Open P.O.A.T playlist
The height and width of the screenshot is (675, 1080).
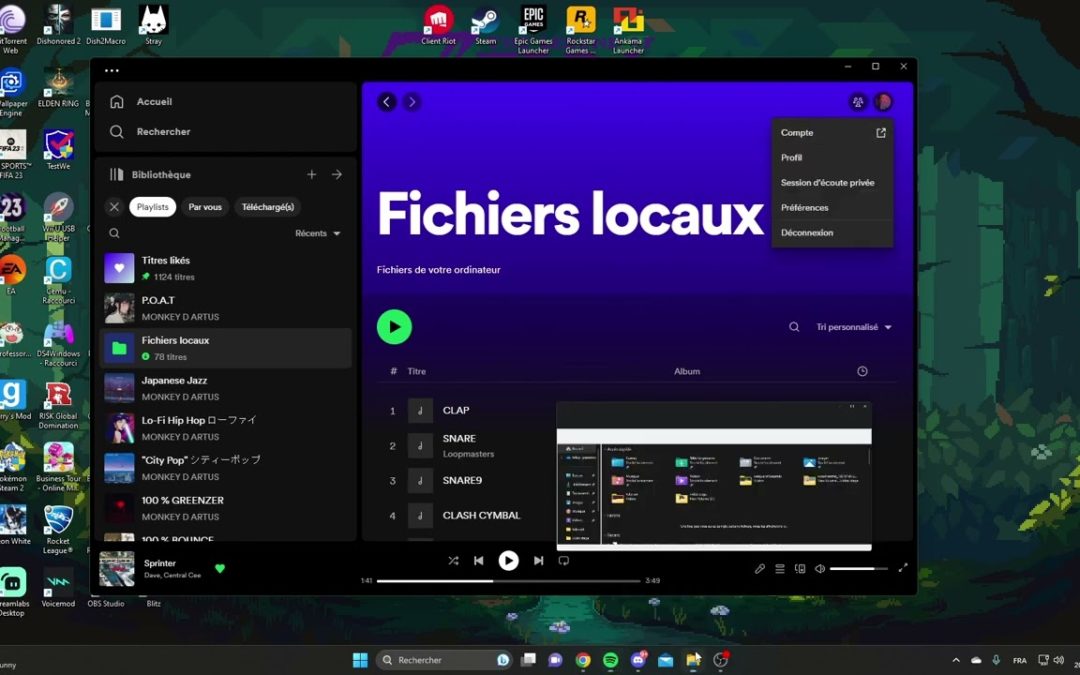coord(226,308)
